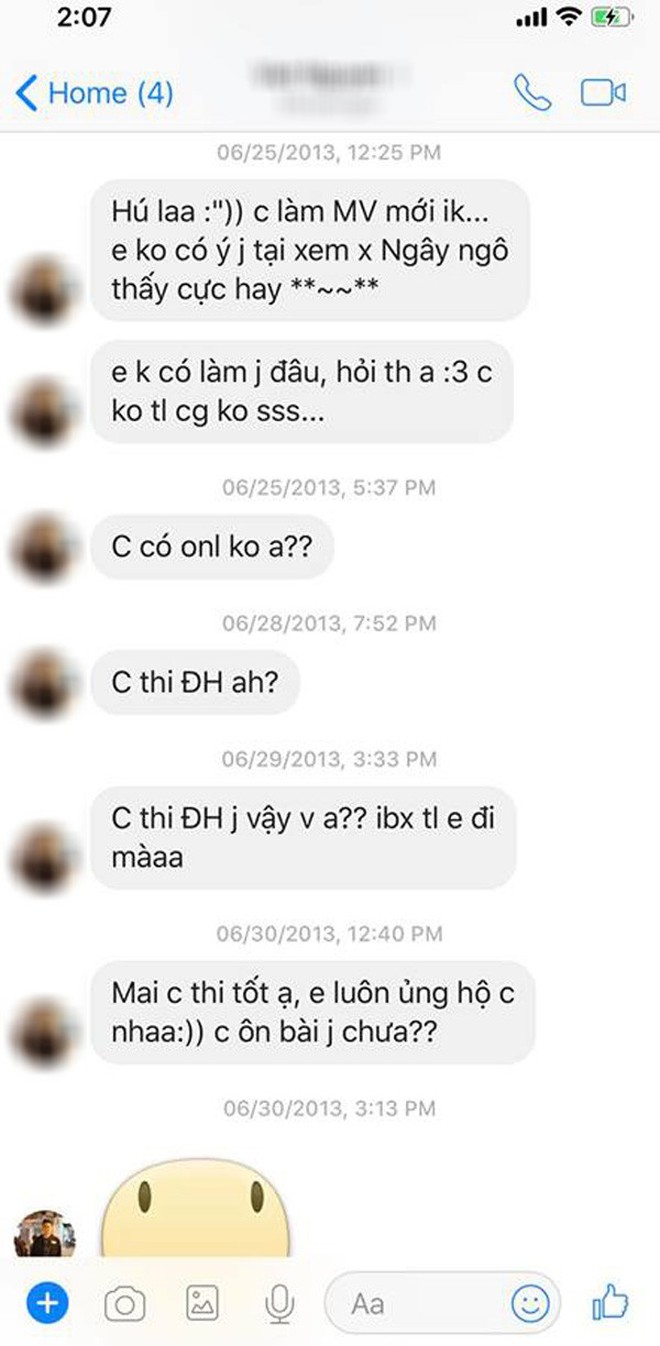The width and height of the screenshot is (660, 1346).
Task: Open the photo gallery icon
Action: point(202,1303)
